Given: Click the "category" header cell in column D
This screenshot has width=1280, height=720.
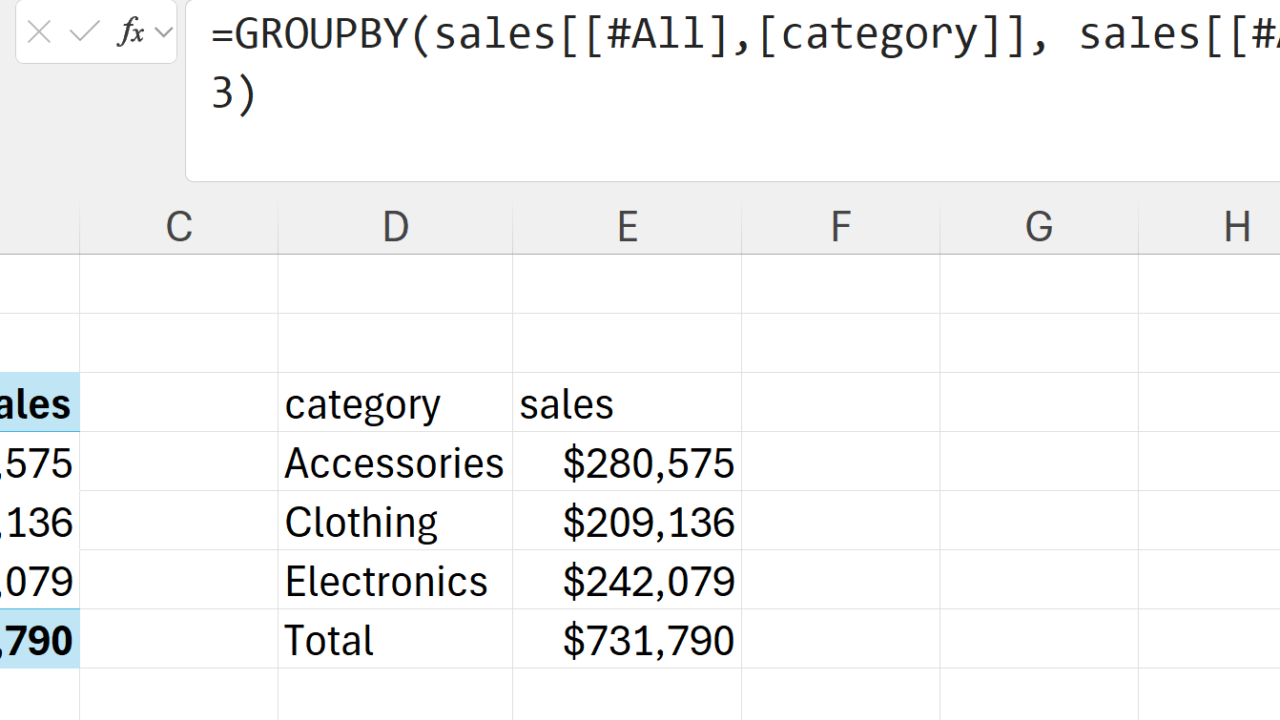Looking at the screenshot, I should coord(395,404).
